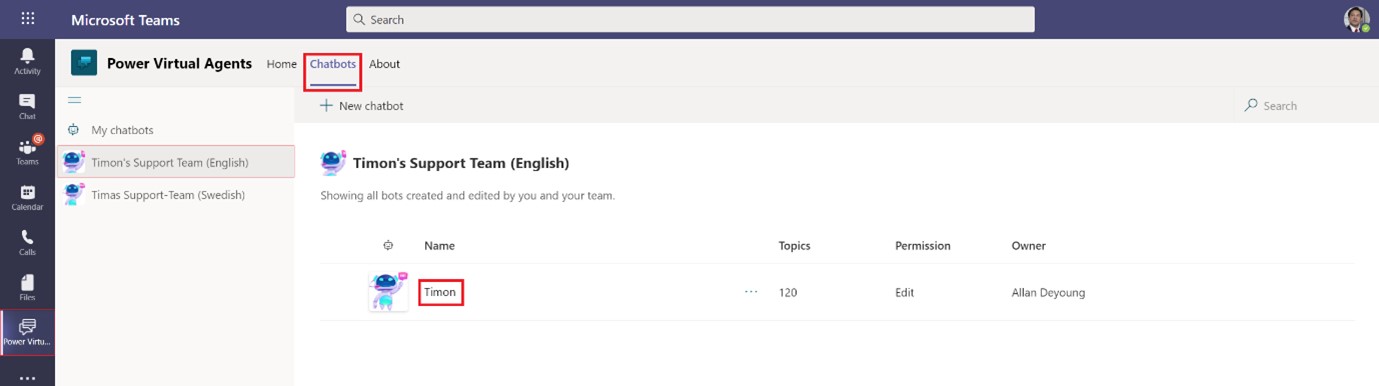Open the Files app
Image resolution: width=1379 pixels, height=386 pixels.
click(27, 288)
